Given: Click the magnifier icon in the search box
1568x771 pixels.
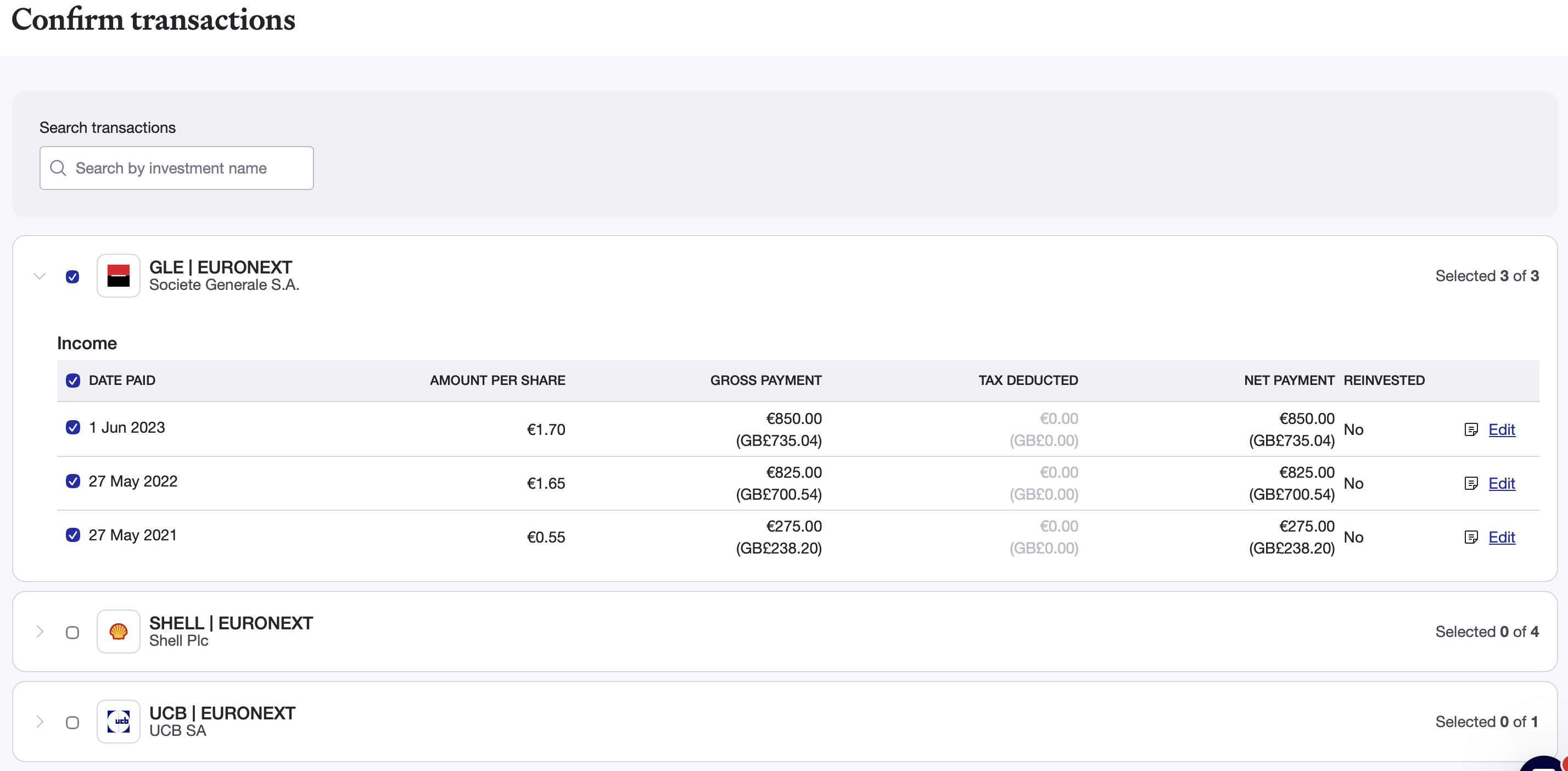Looking at the screenshot, I should [58, 168].
